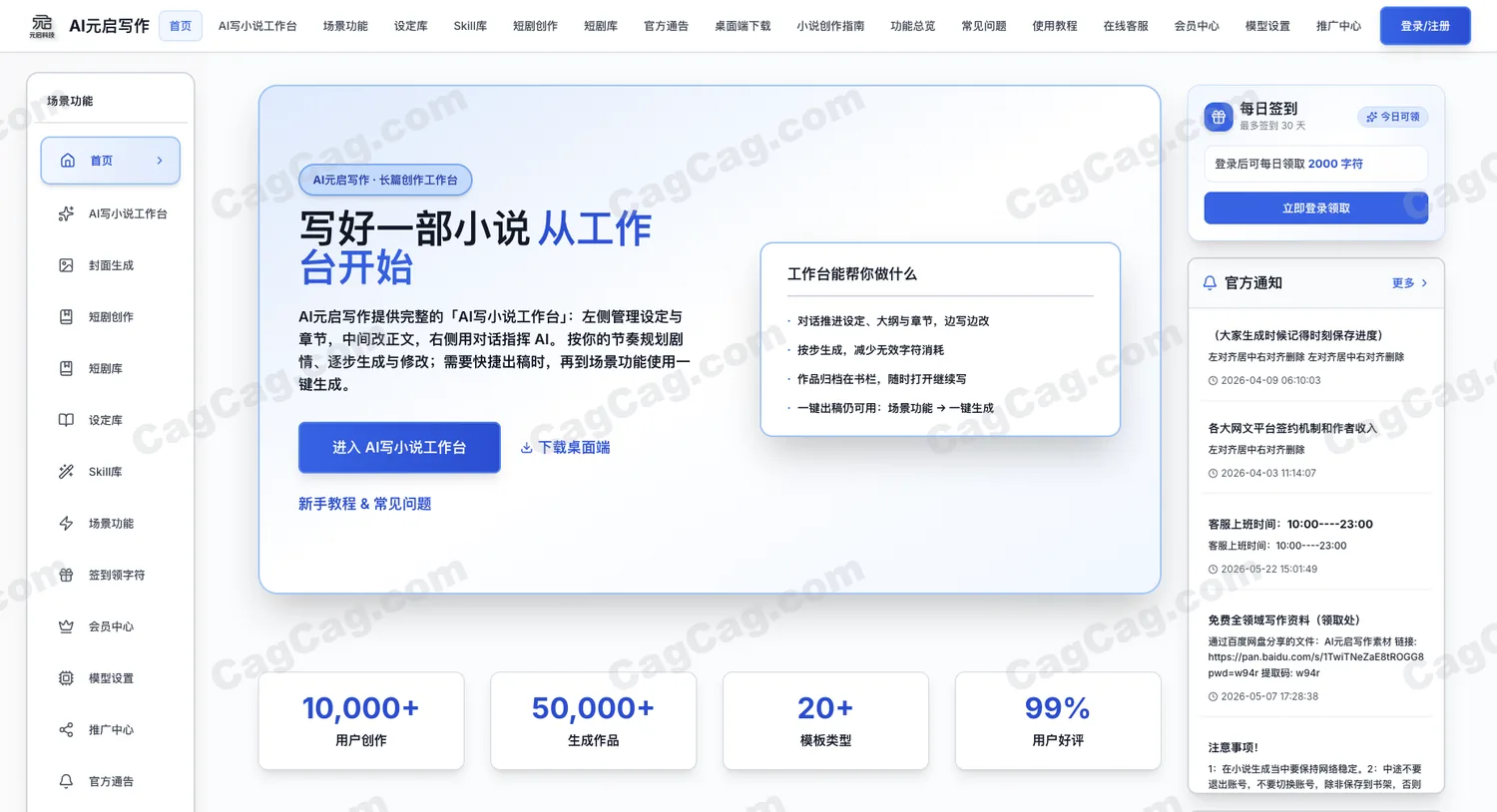Click the bell icon next to 官方通知
This screenshot has height=812, width=1497.
point(1210,283)
